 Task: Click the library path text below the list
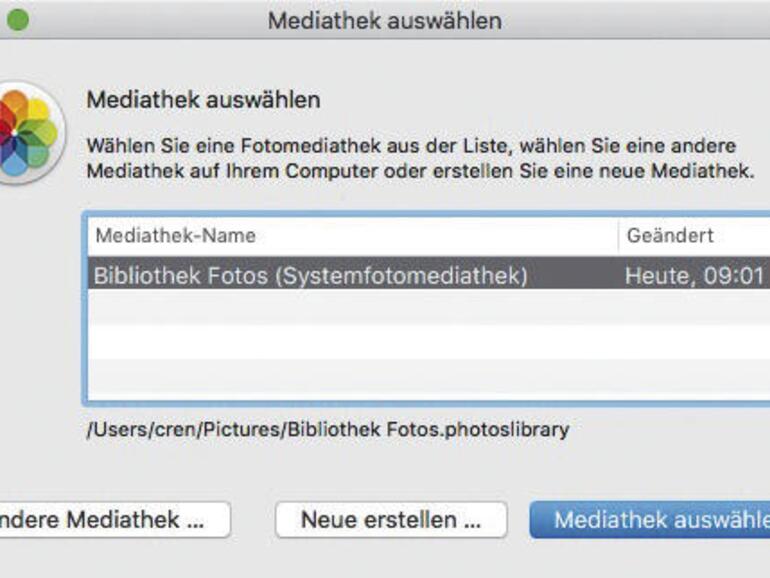point(328,430)
